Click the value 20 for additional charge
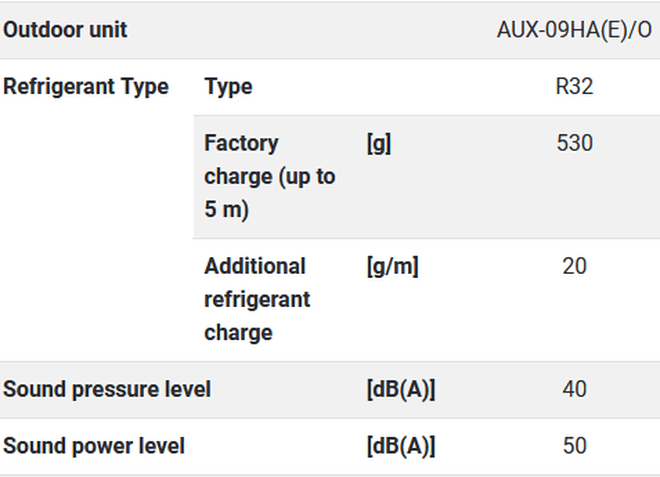 coord(574,267)
